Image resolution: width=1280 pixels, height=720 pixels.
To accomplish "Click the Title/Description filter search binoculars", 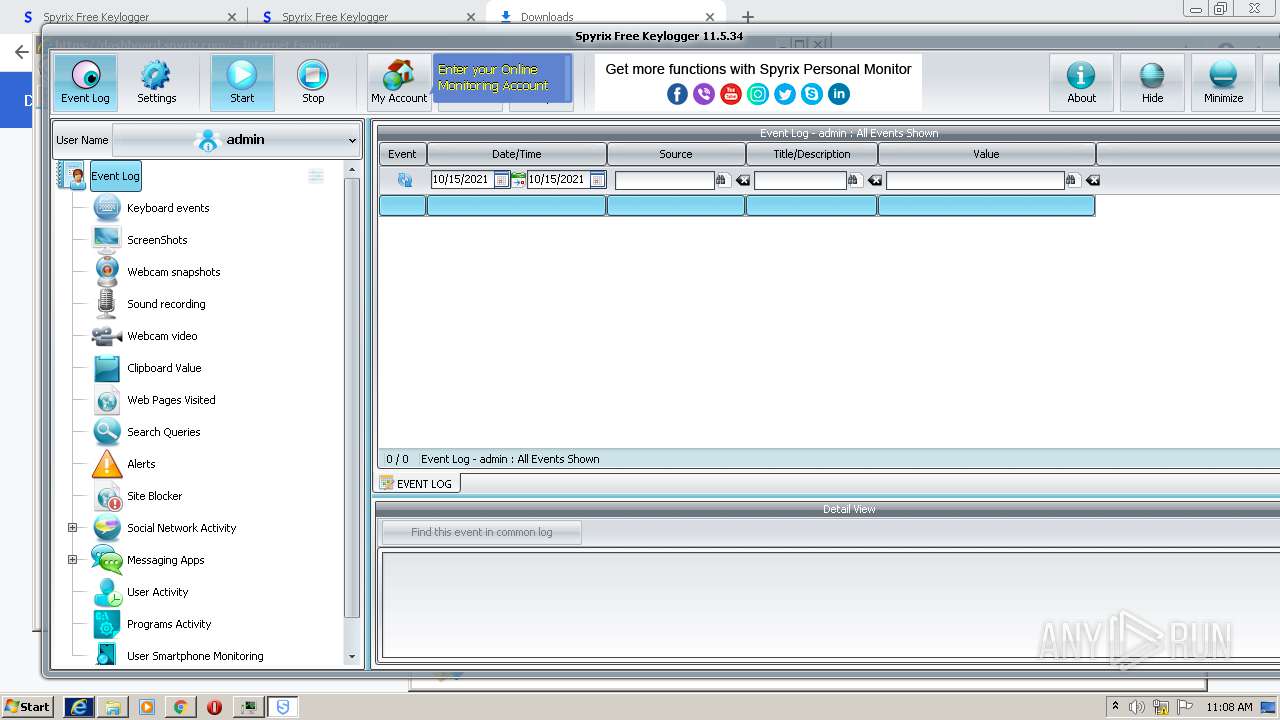I will (854, 180).
